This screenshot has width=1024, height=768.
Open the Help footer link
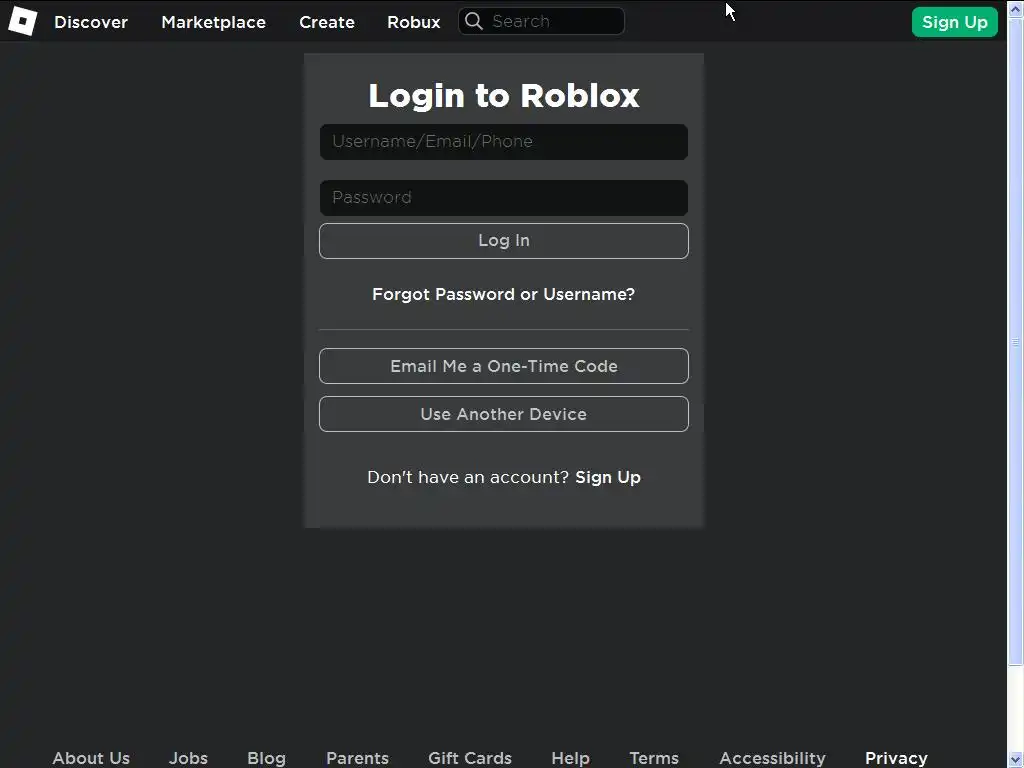[x=570, y=758]
